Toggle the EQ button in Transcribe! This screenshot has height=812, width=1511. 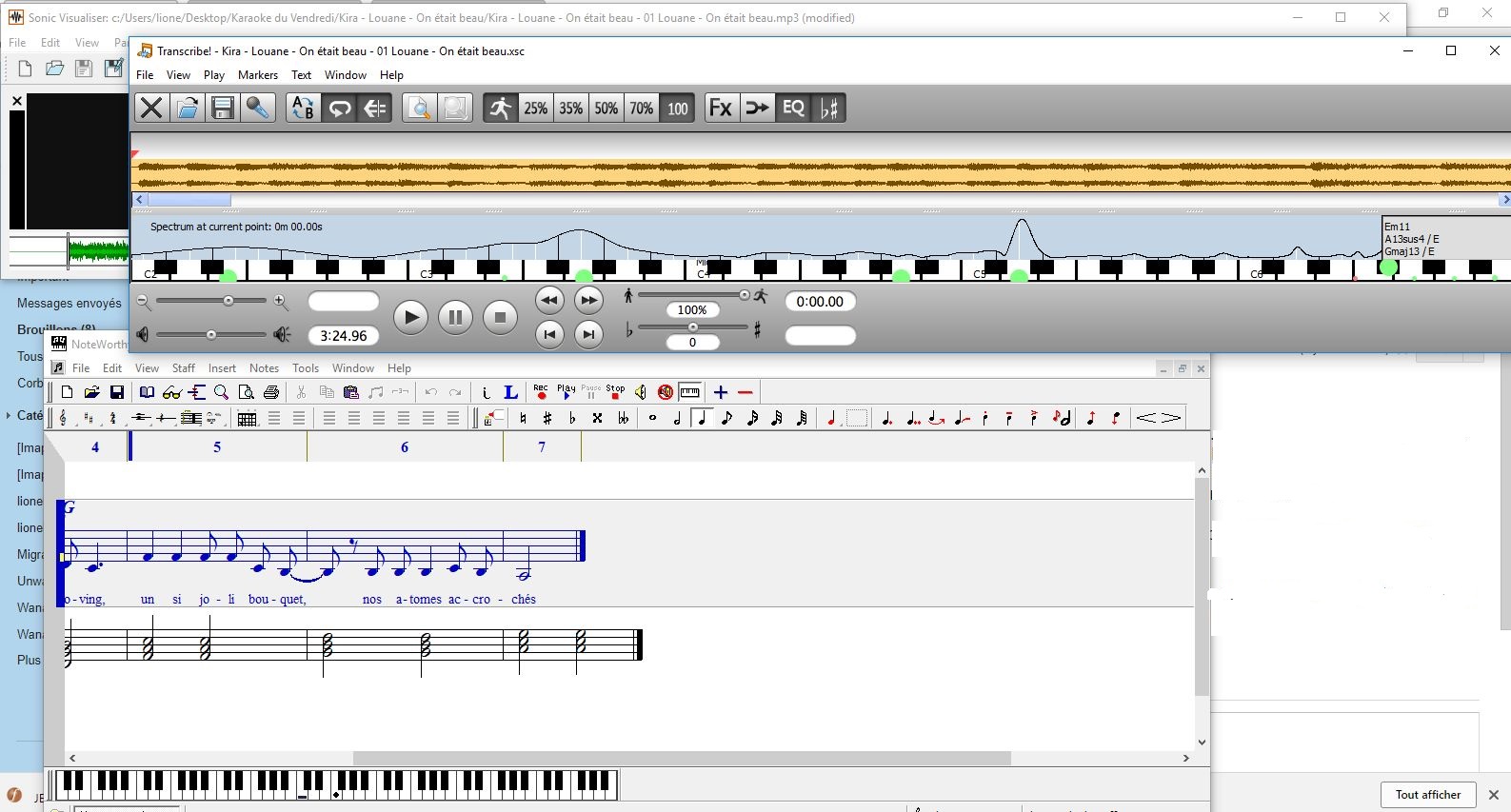point(794,108)
